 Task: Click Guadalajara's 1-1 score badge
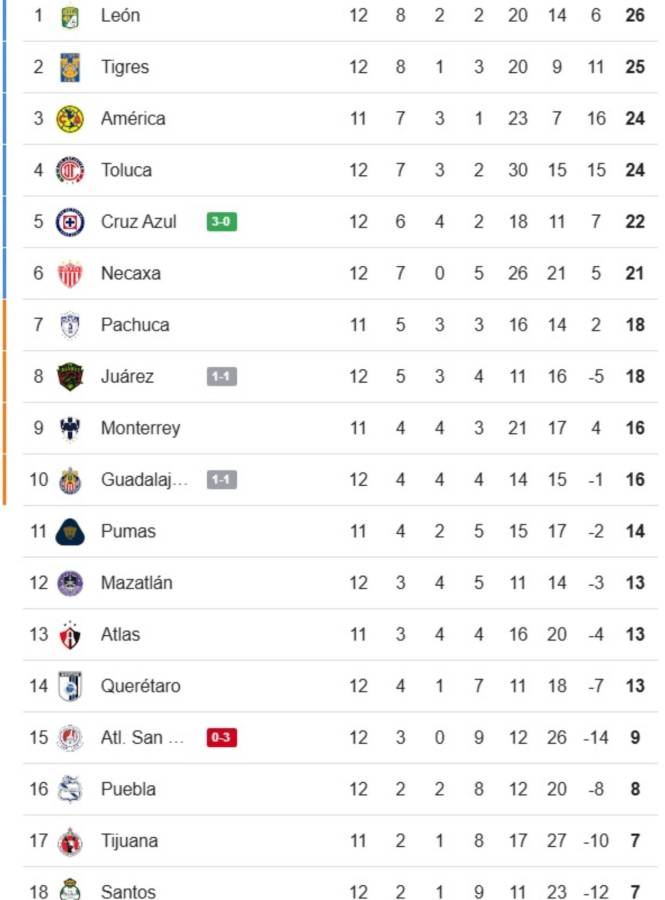click(x=222, y=480)
